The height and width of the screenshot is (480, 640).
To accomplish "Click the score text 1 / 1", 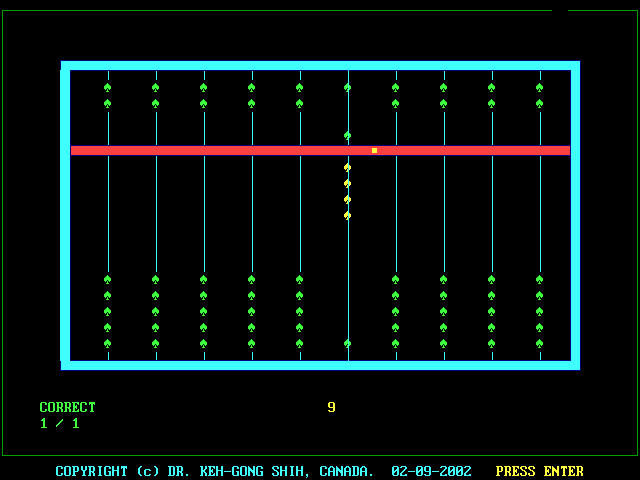I will [x=60, y=423].
